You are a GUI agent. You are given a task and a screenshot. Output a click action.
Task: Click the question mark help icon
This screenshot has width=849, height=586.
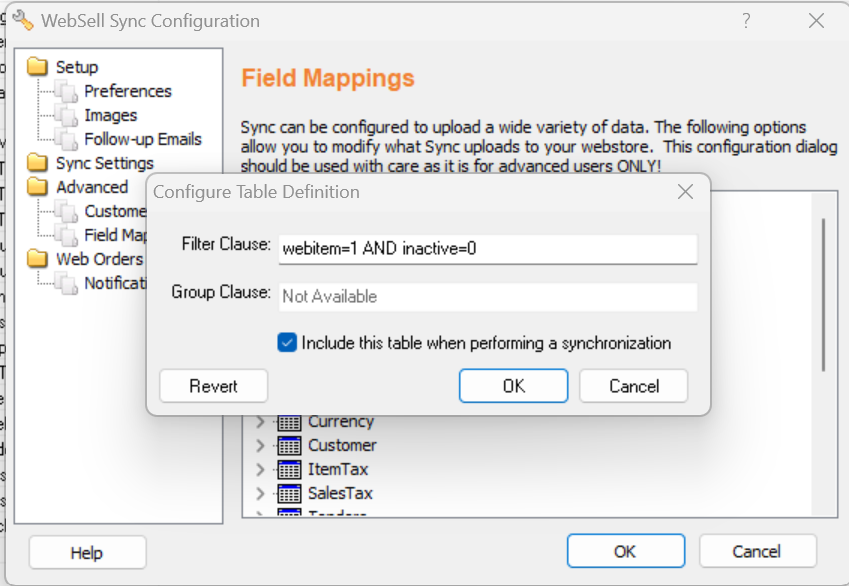click(746, 21)
